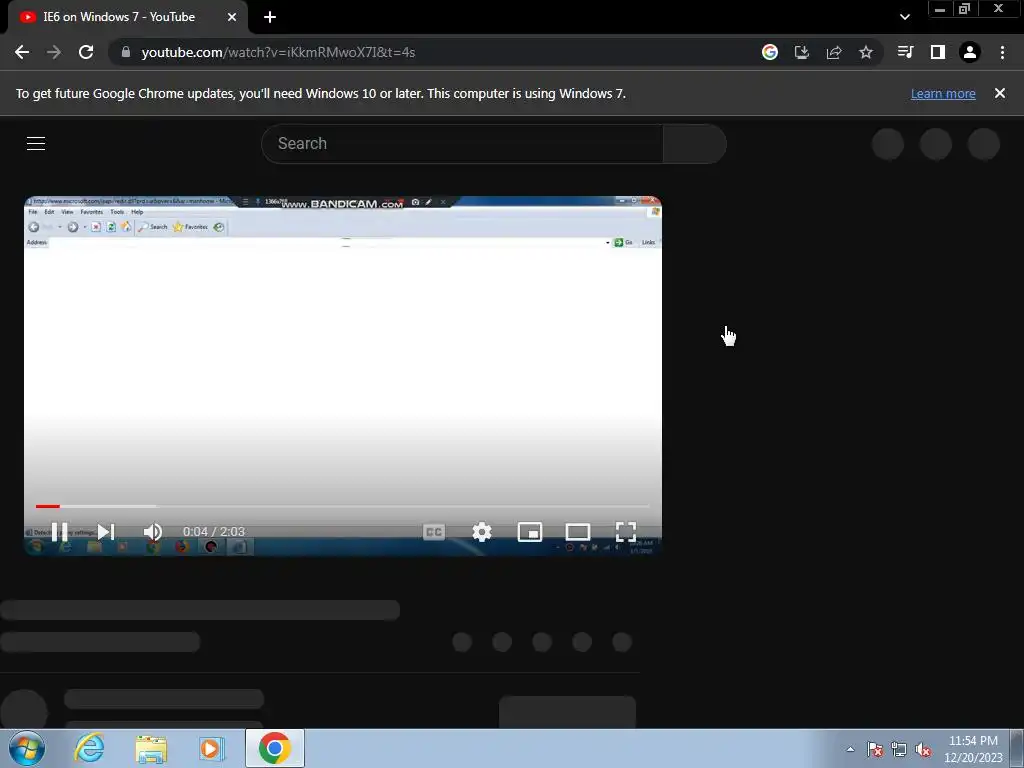Show hidden system tray icons
1024x768 pixels.
click(x=850, y=749)
